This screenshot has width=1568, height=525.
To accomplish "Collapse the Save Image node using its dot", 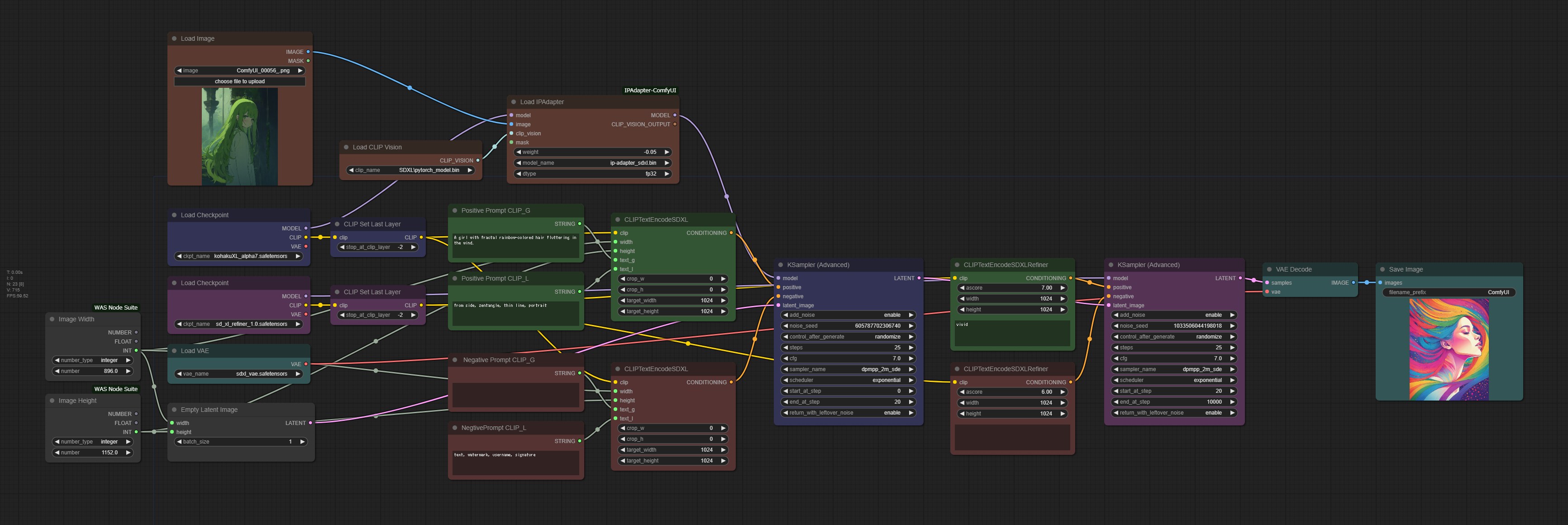I will (1382, 269).
